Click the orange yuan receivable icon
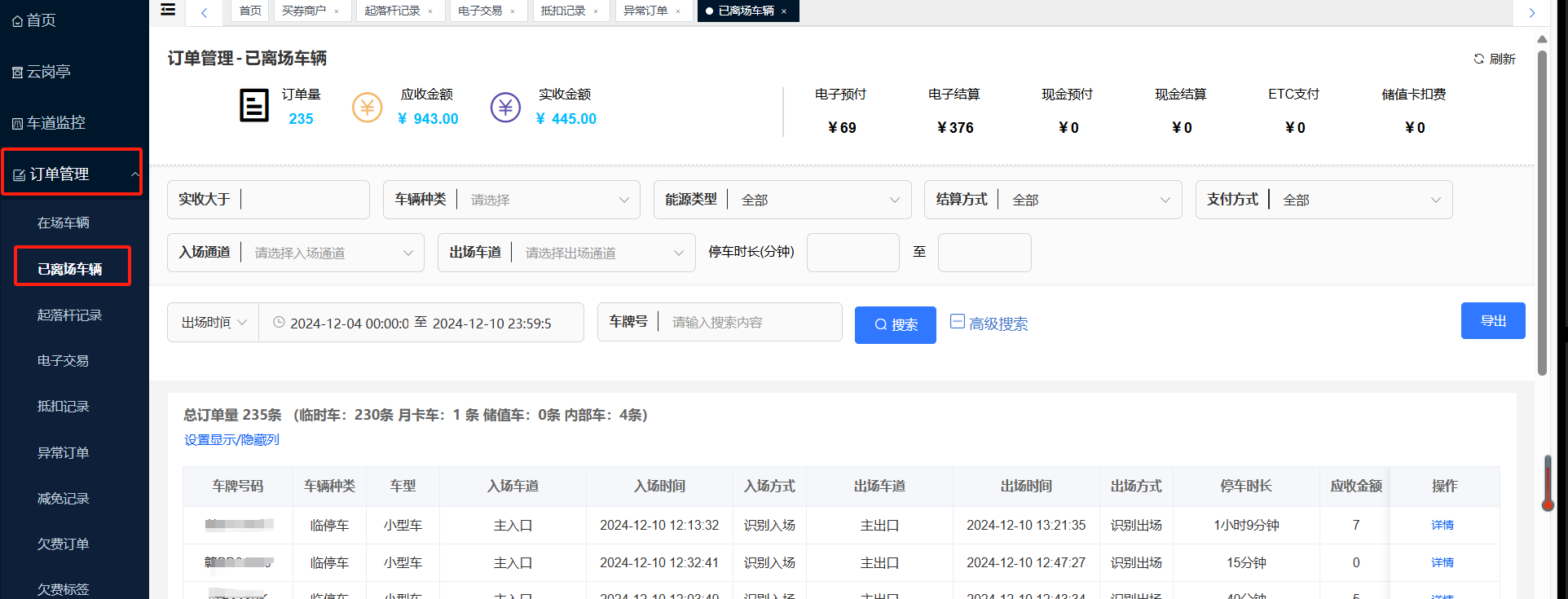This screenshot has width=1568, height=599. 367,107
